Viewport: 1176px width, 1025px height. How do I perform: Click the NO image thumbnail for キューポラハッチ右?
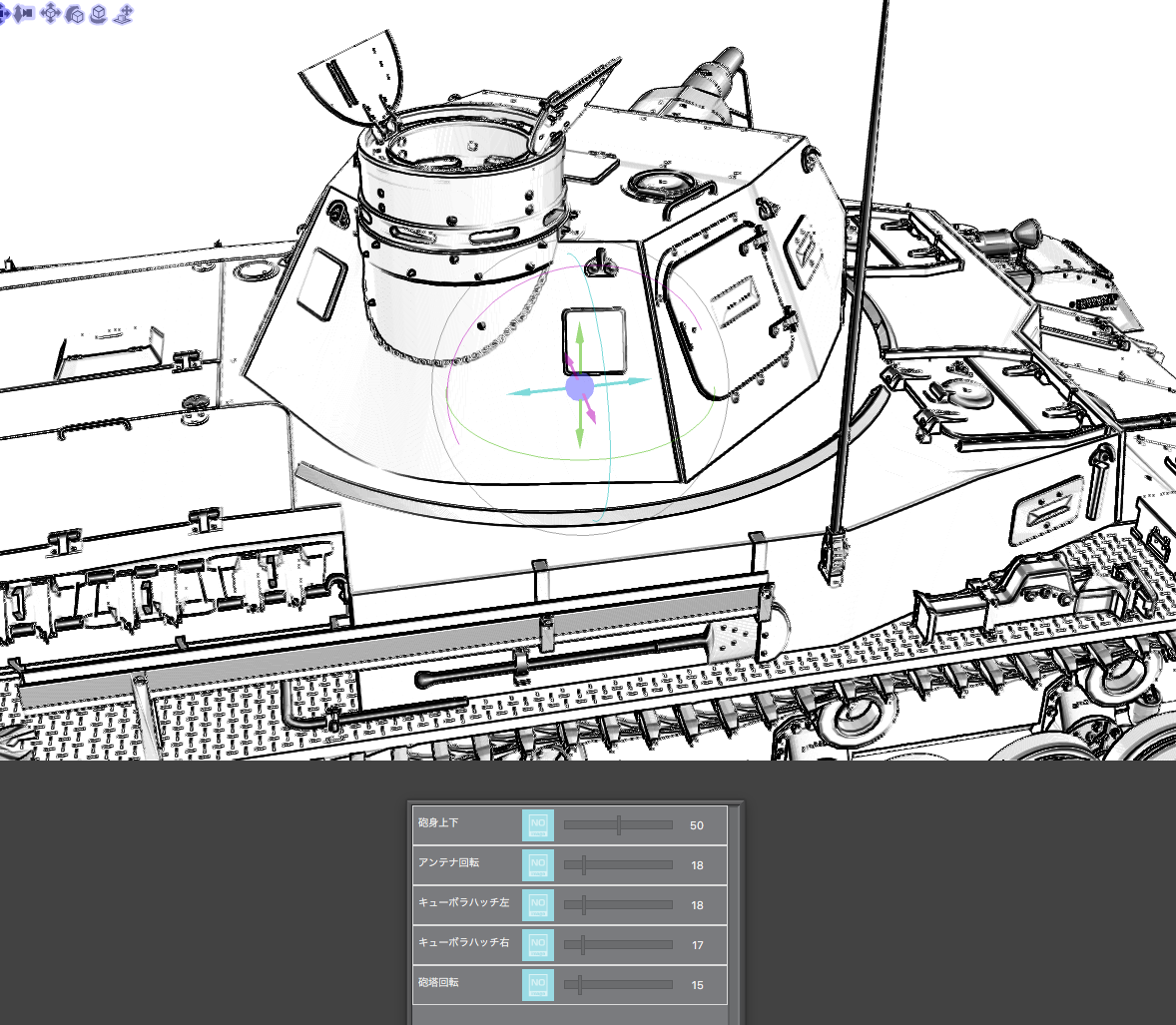538,945
